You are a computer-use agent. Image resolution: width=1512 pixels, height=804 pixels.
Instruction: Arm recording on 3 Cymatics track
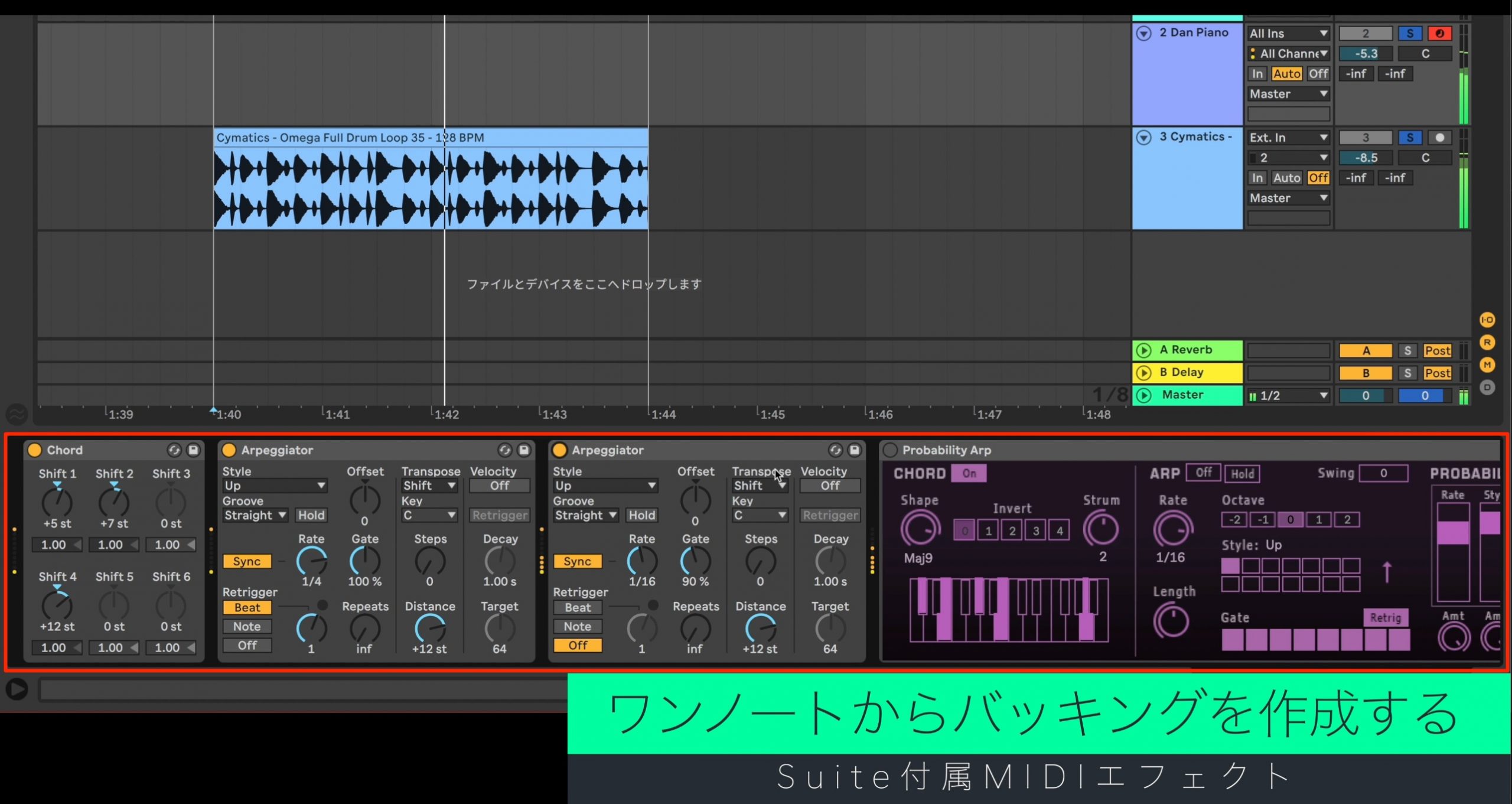pyautogui.click(x=1439, y=138)
